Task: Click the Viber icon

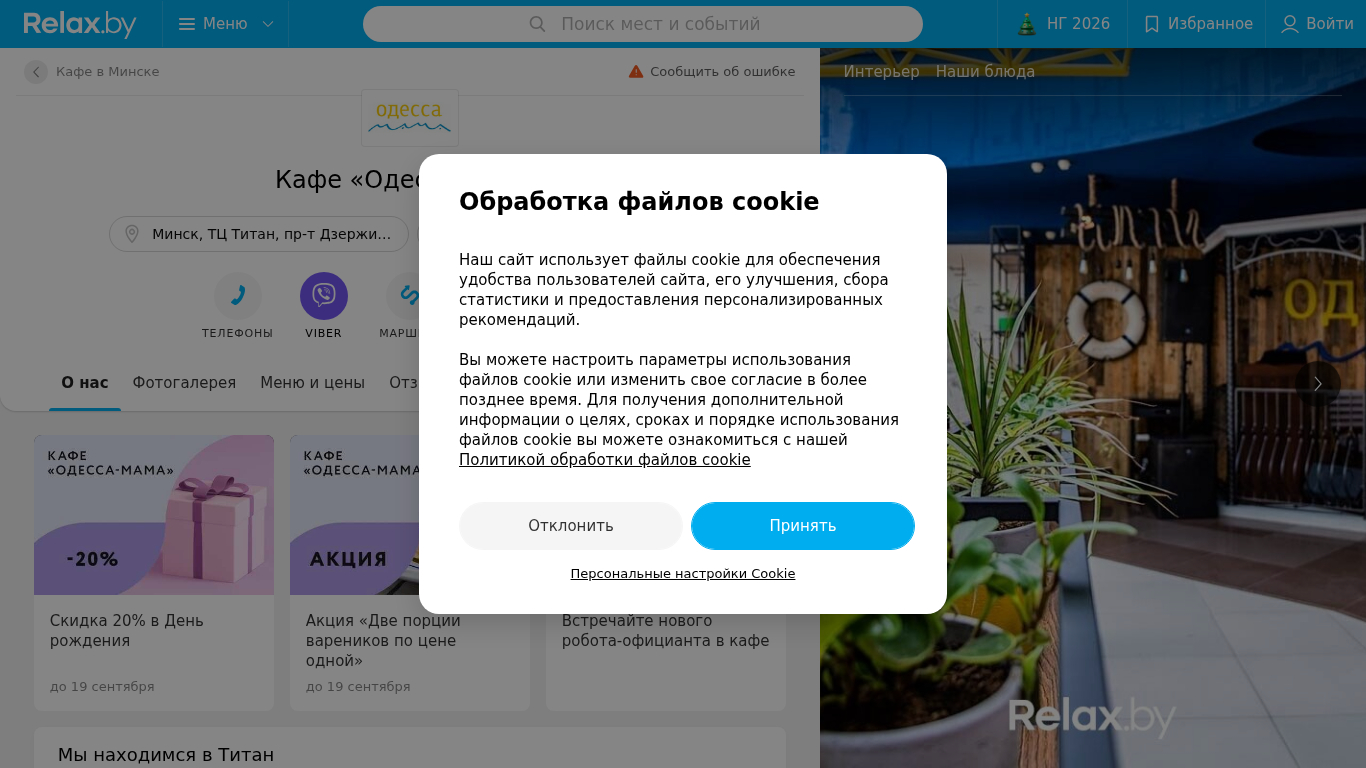Action: click(324, 296)
